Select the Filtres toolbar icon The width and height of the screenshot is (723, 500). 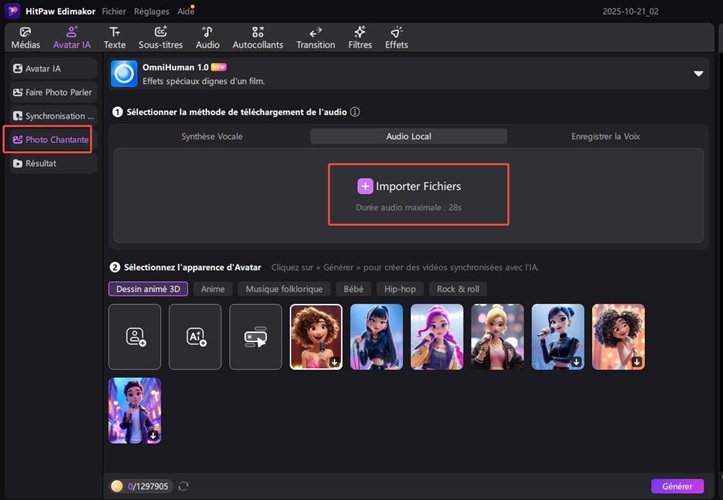click(360, 38)
